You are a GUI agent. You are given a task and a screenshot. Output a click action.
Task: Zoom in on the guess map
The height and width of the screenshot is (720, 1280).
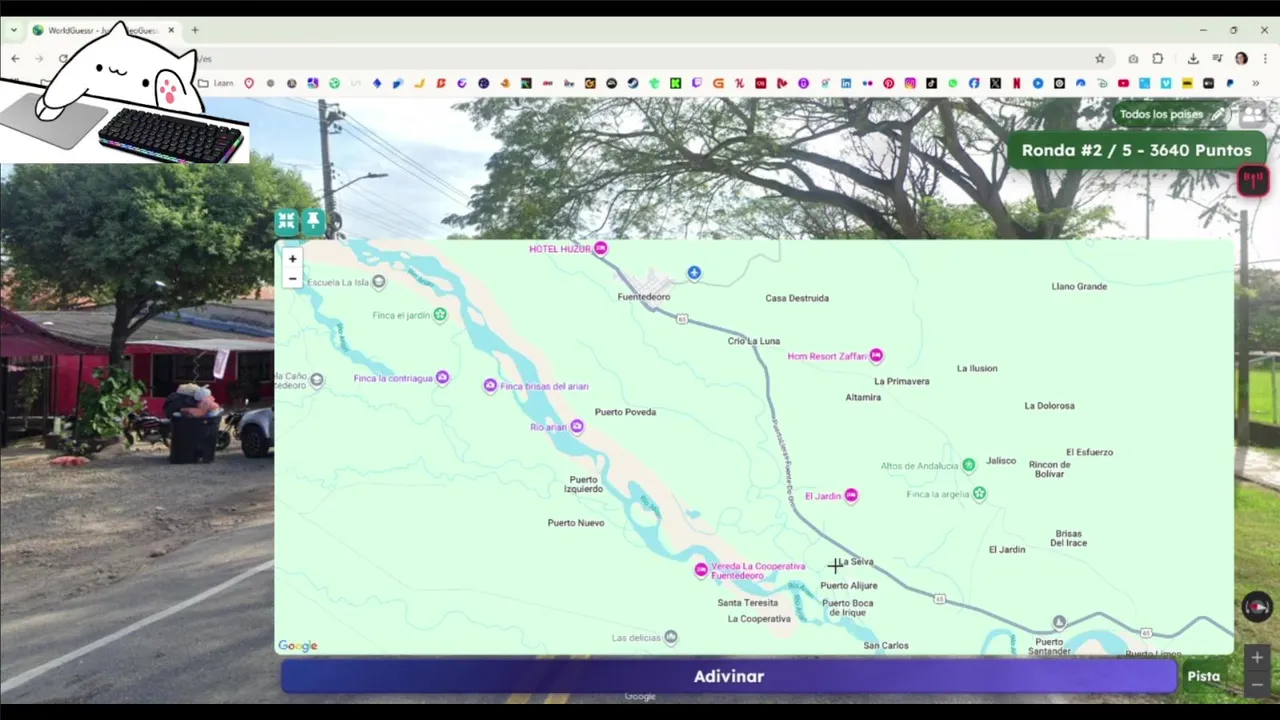(x=292, y=259)
